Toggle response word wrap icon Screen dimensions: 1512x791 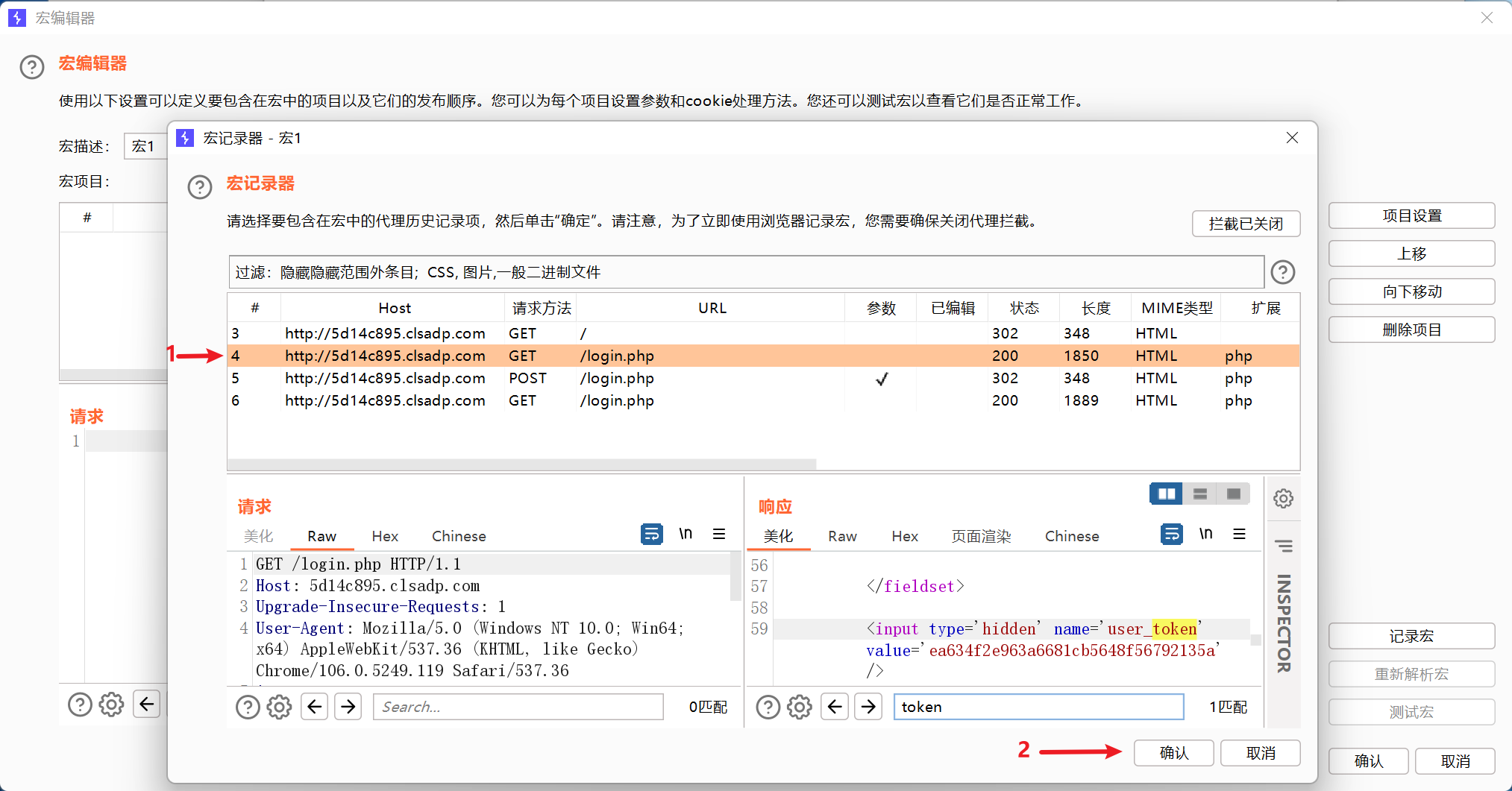tap(1172, 534)
